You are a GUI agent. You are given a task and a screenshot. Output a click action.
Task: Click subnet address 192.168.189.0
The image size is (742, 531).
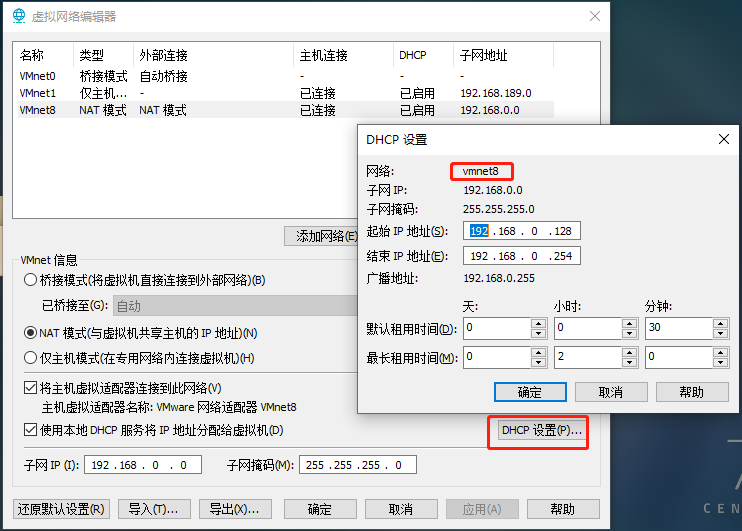tap(496, 93)
